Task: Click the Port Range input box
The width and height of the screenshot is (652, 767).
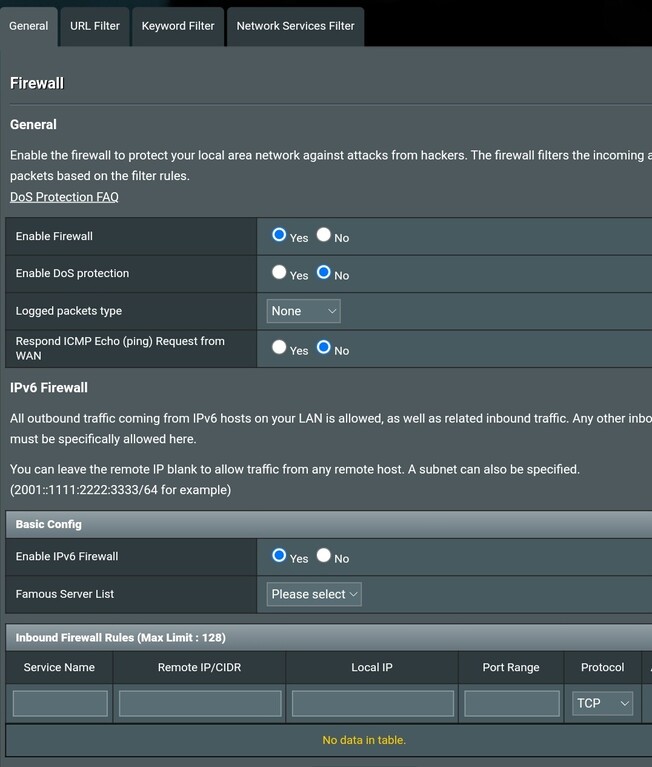Action: [x=511, y=703]
